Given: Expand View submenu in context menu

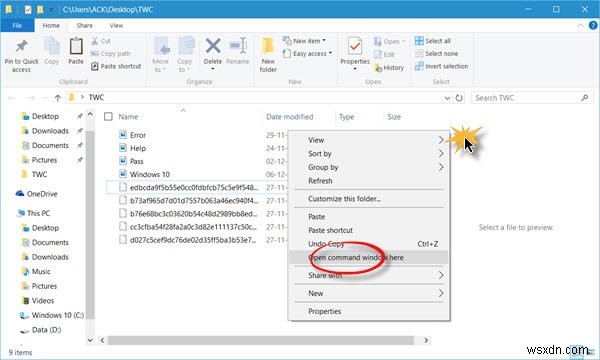Looking at the screenshot, I should point(441,140).
